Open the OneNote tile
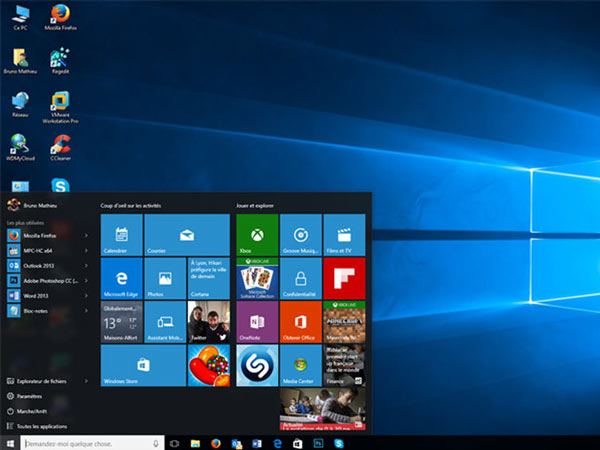This screenshot has height=450, width=600. pyautogui.click(x=257, y=322)
